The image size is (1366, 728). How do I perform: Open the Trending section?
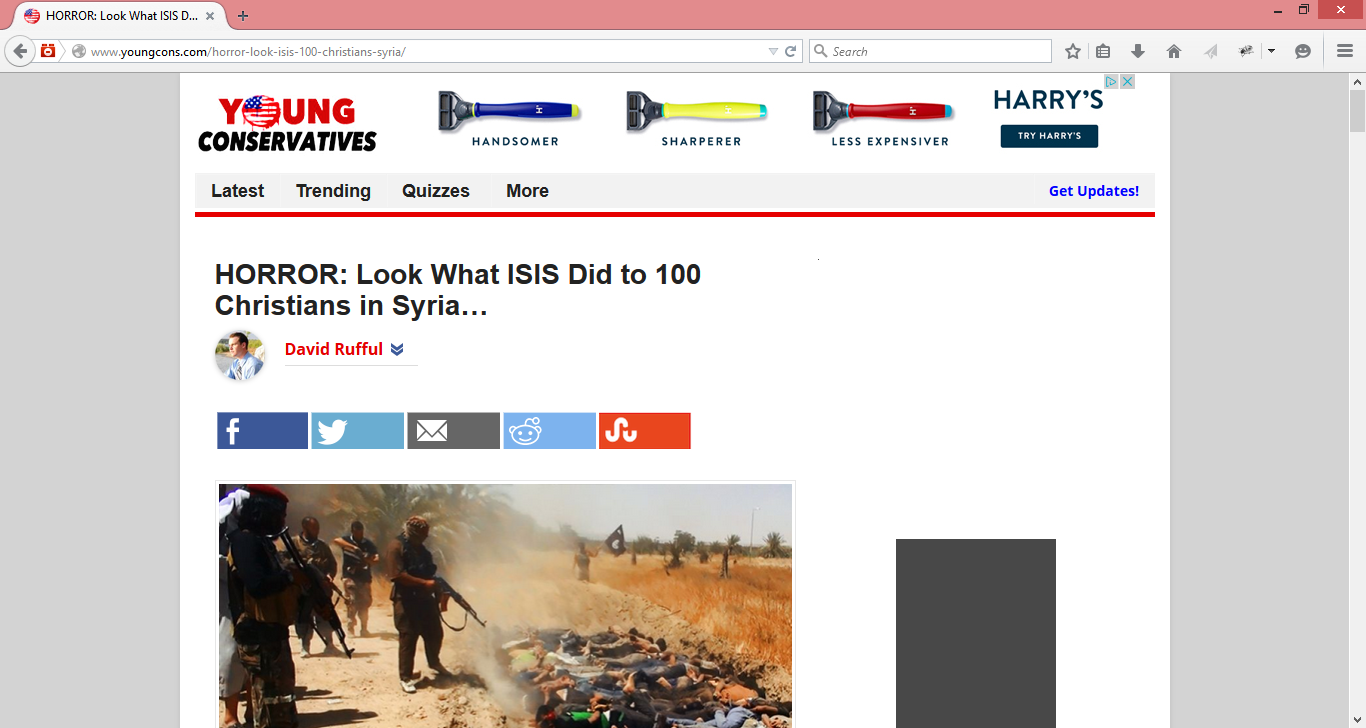click(333, 191)
